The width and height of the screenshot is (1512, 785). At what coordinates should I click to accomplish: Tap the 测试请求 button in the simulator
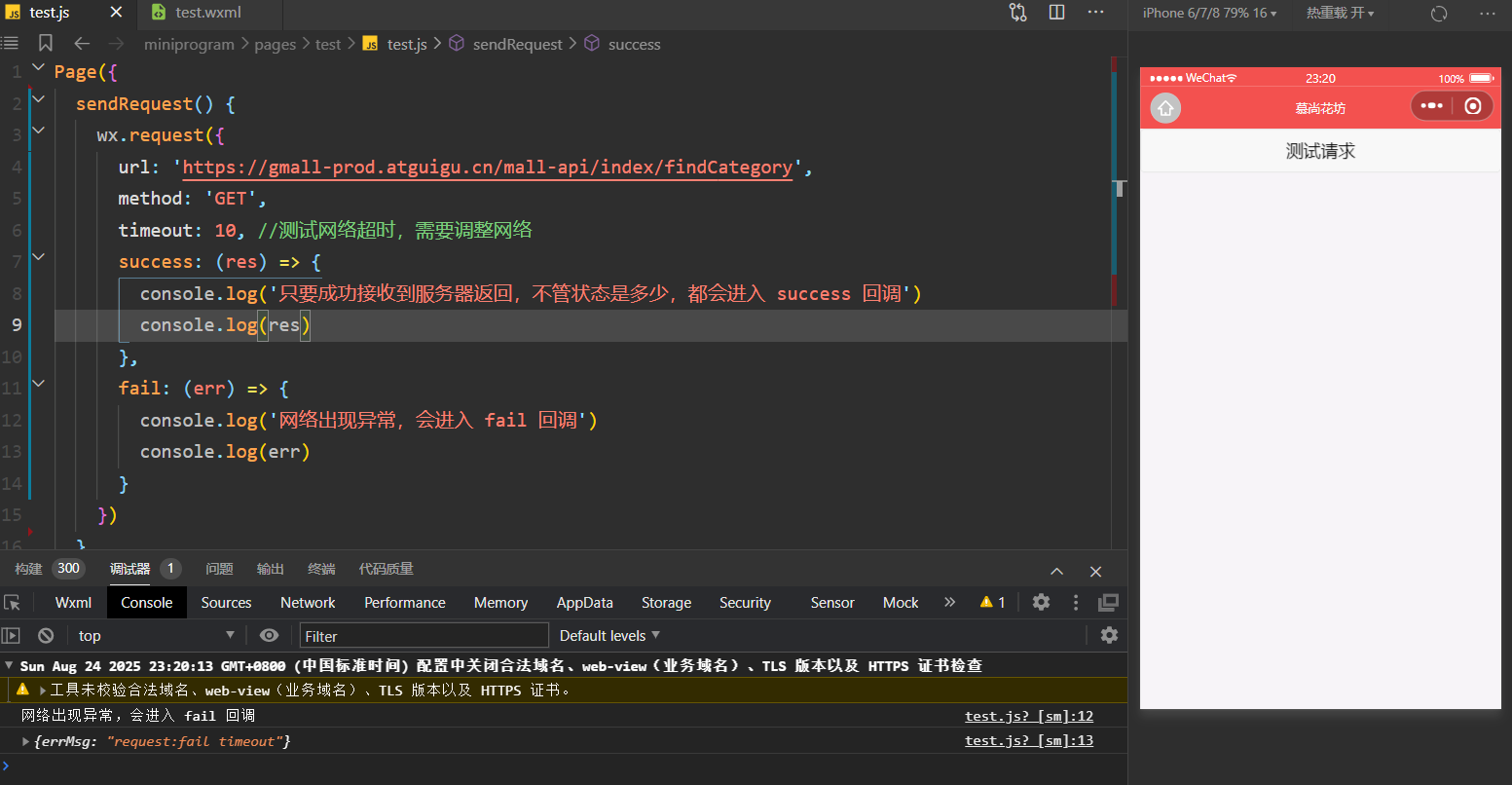click(1320, 151)
